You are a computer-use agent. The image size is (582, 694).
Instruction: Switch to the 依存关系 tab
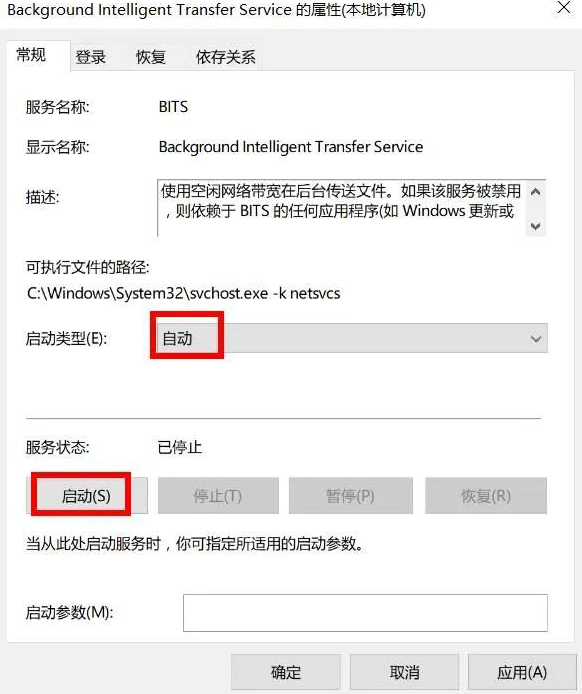tap(226, 57)
